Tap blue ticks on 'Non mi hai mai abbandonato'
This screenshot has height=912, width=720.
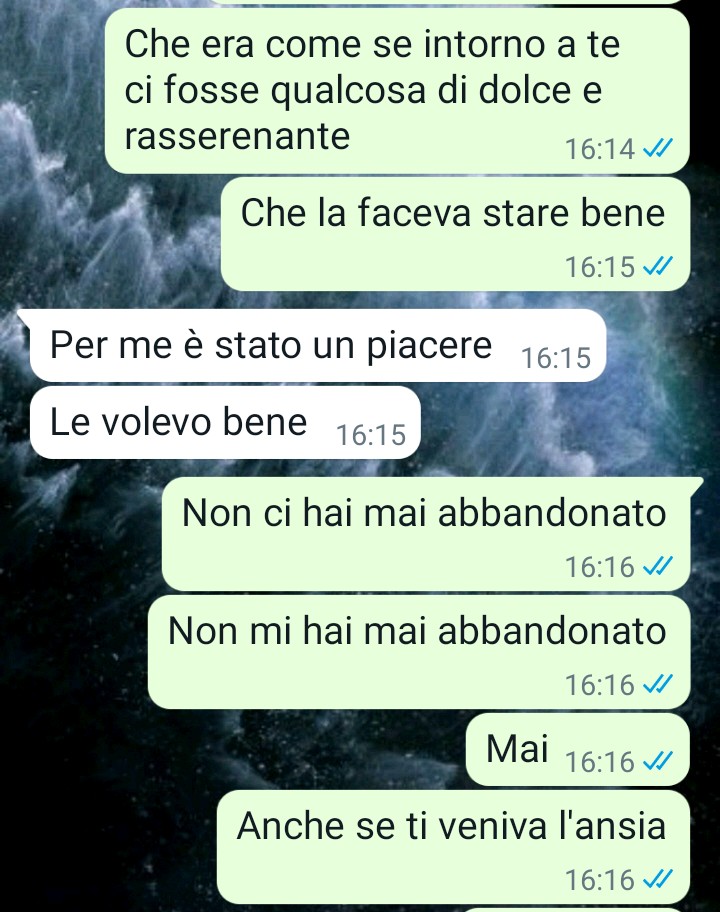[x=658, y=684]
